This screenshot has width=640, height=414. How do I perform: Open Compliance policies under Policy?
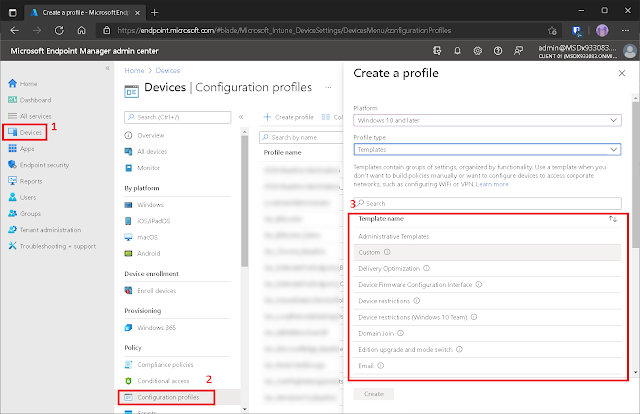[159, 365]
